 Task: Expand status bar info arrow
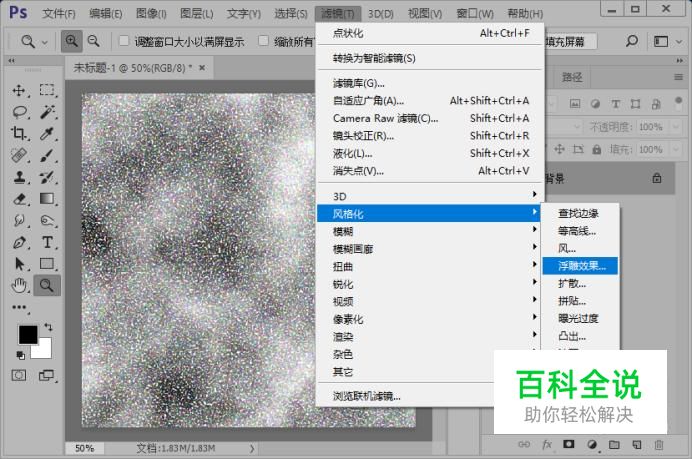tap(252, 448)
